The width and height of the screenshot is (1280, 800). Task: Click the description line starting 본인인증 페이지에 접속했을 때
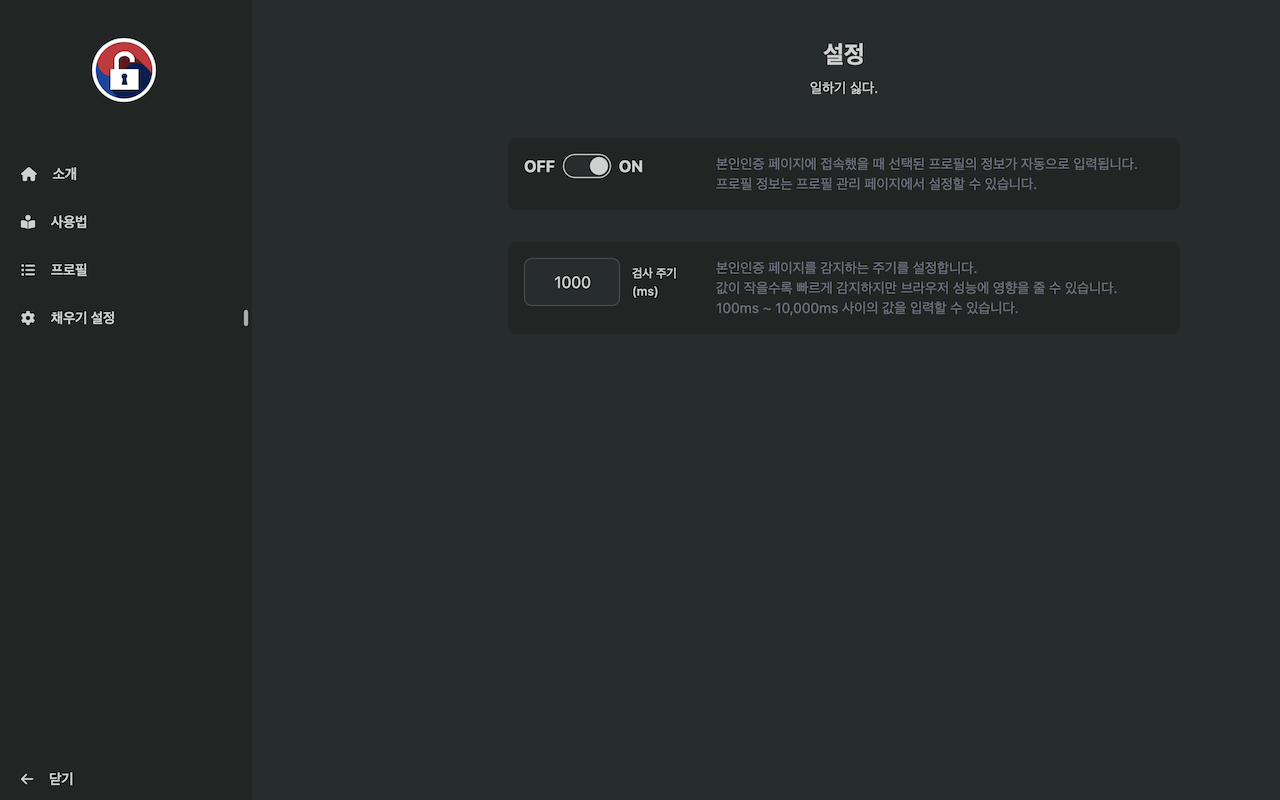point(927,163)
